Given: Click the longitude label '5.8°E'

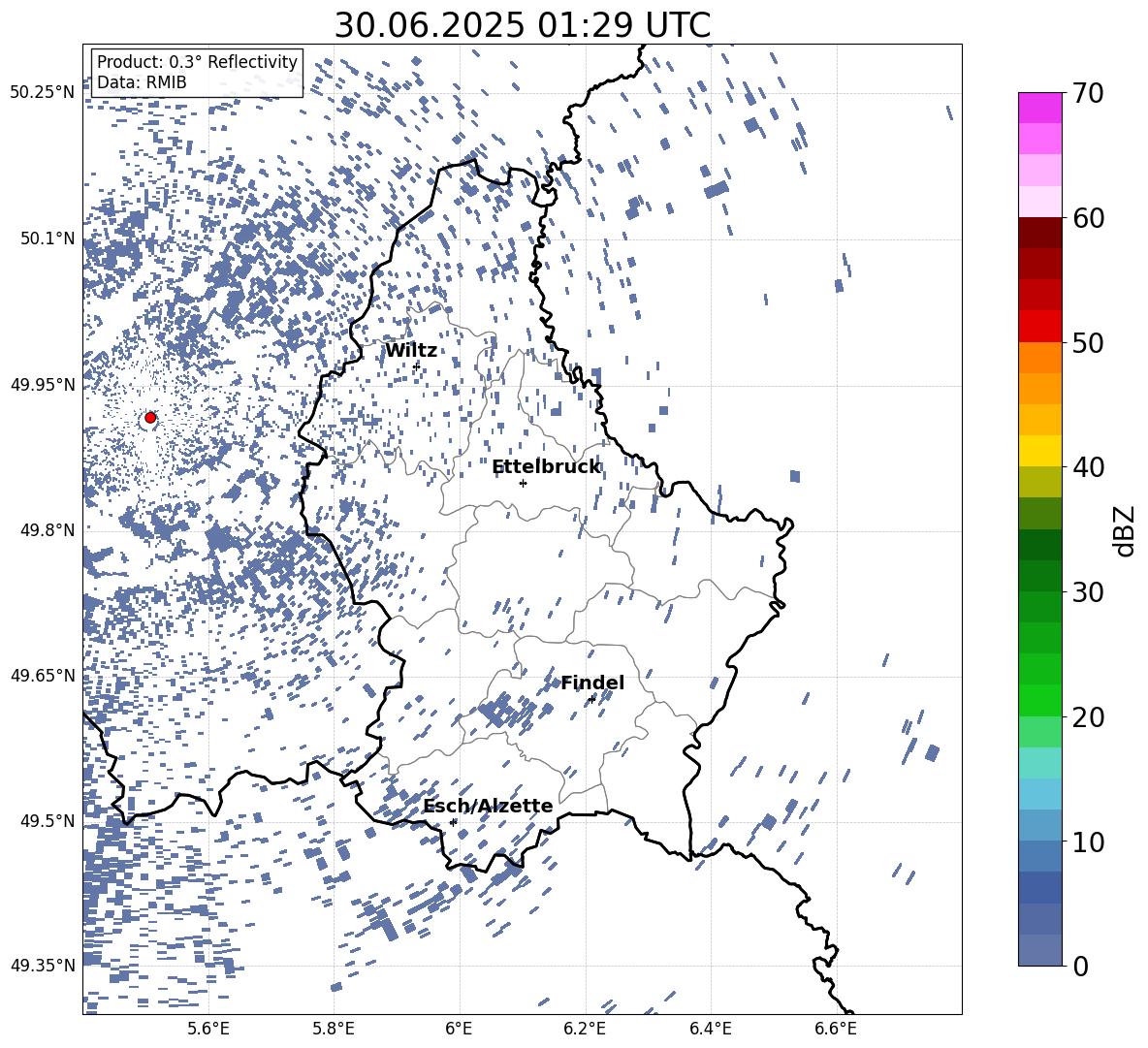Looking at the screenshot, I should click(x=334, y=1029).
